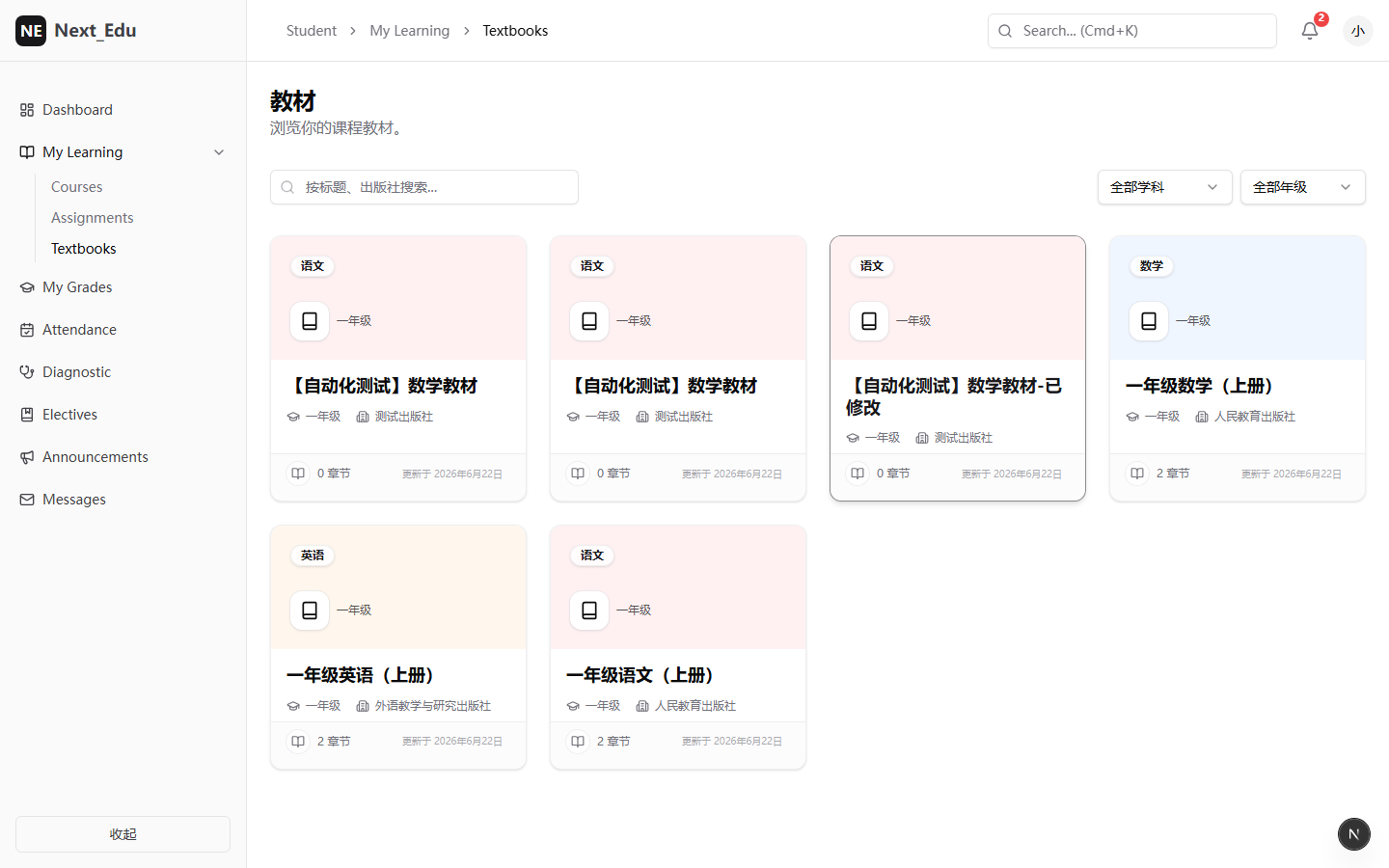Open 【自动化测试】数学教材-已修改 textbook title
The height and width of the screenshot is (868, 1389).
pos(954,396)
